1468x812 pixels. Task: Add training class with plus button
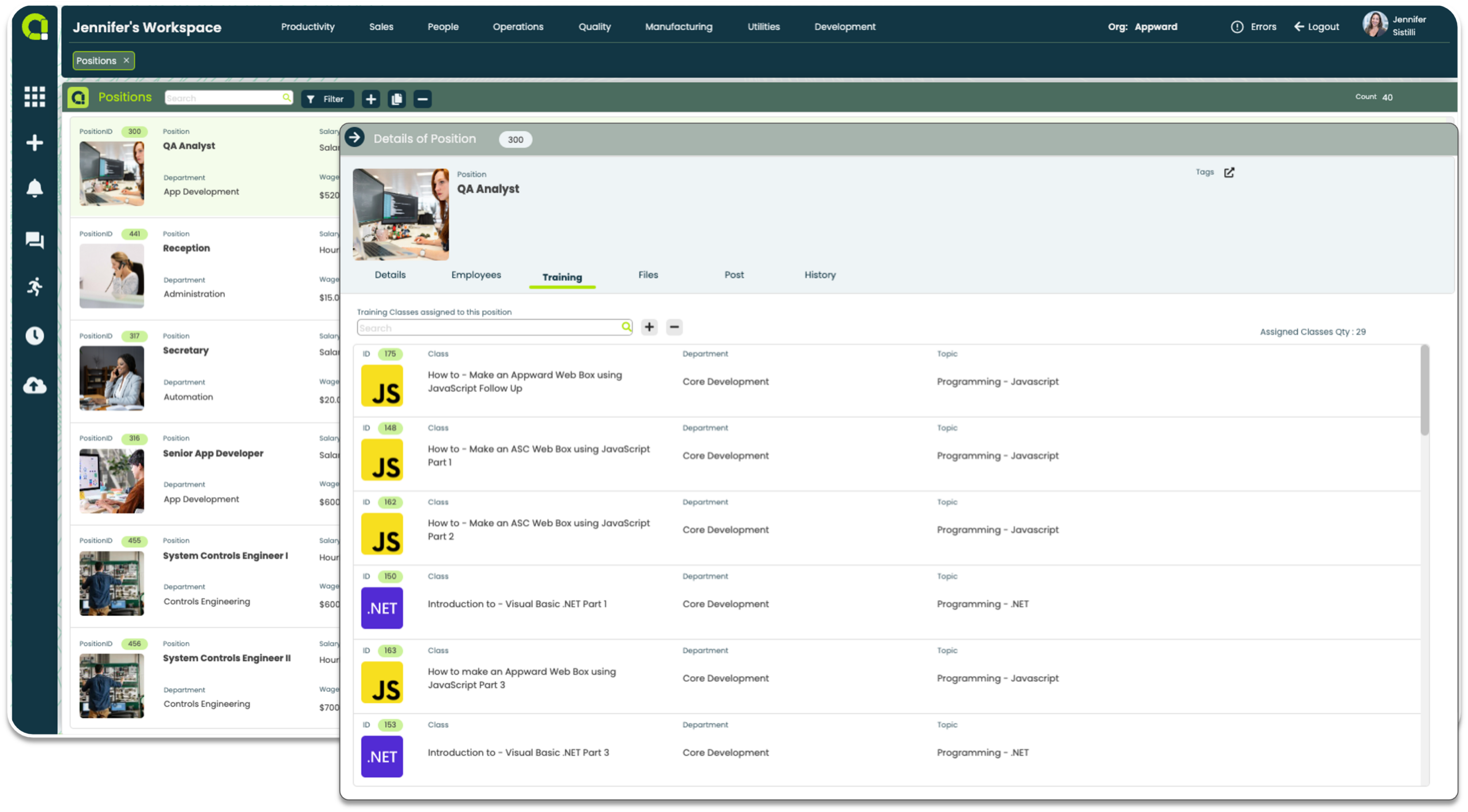point(649,327)
